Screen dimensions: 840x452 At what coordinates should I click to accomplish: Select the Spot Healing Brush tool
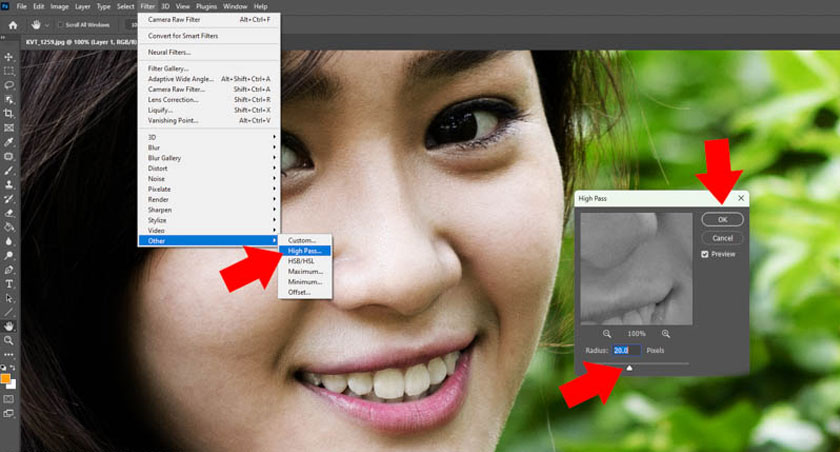click(9, 156)
